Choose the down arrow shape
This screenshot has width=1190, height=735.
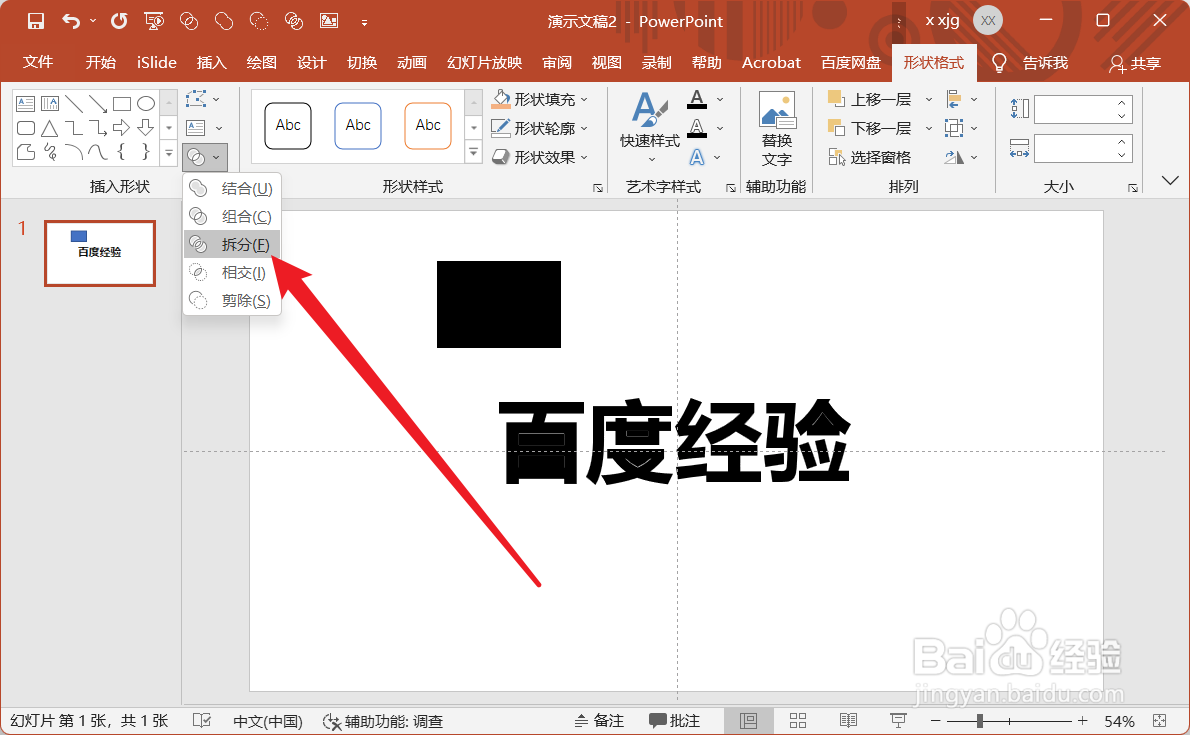click(x=146, y=128)
